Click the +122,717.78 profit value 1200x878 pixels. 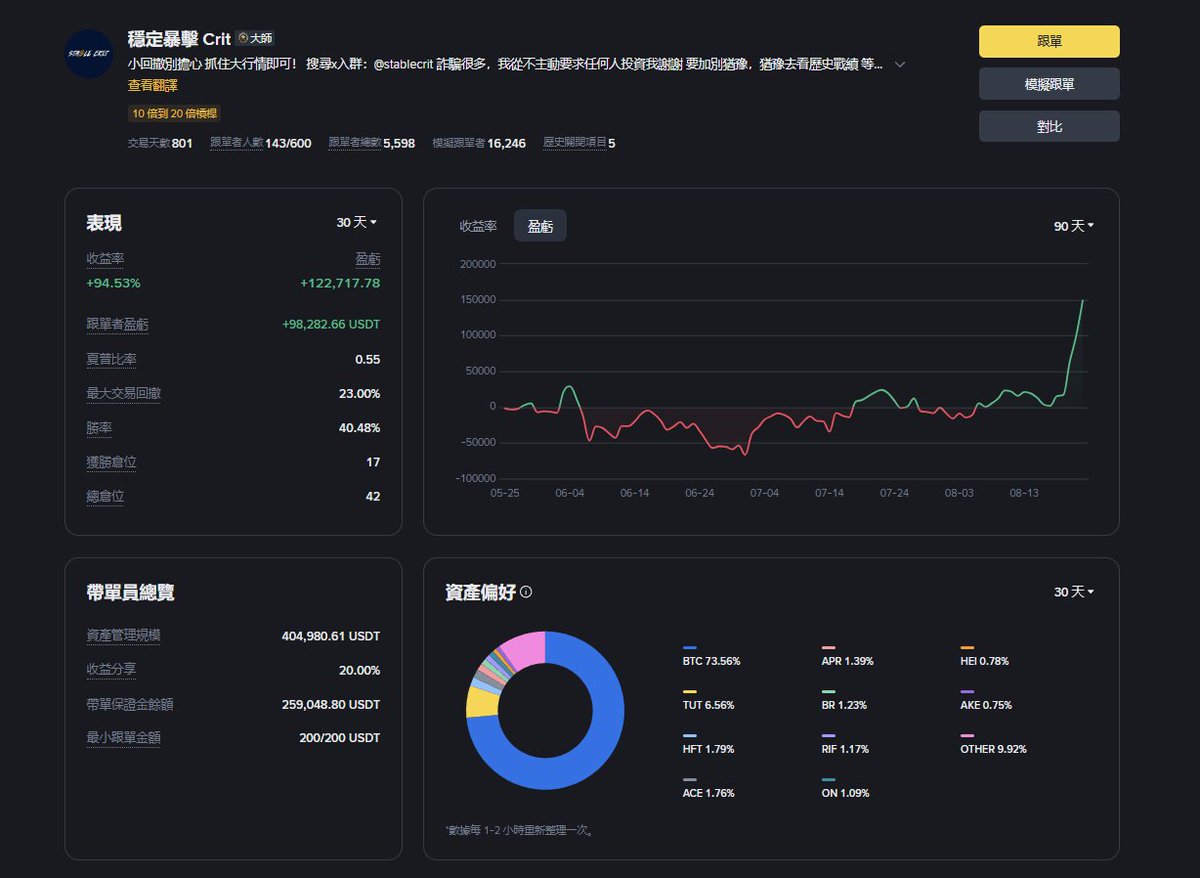pyautogui.click(x=340, y=283)
